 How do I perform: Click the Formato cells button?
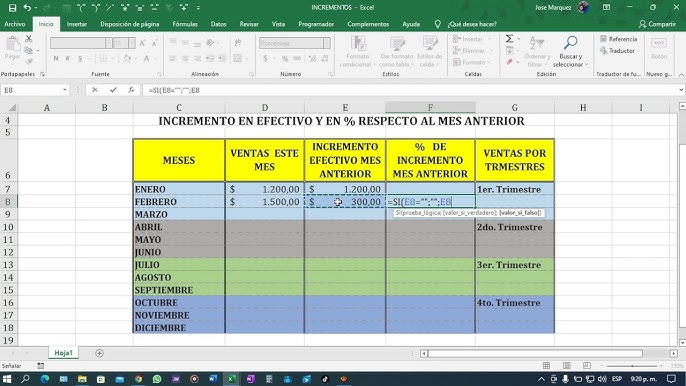469,63
